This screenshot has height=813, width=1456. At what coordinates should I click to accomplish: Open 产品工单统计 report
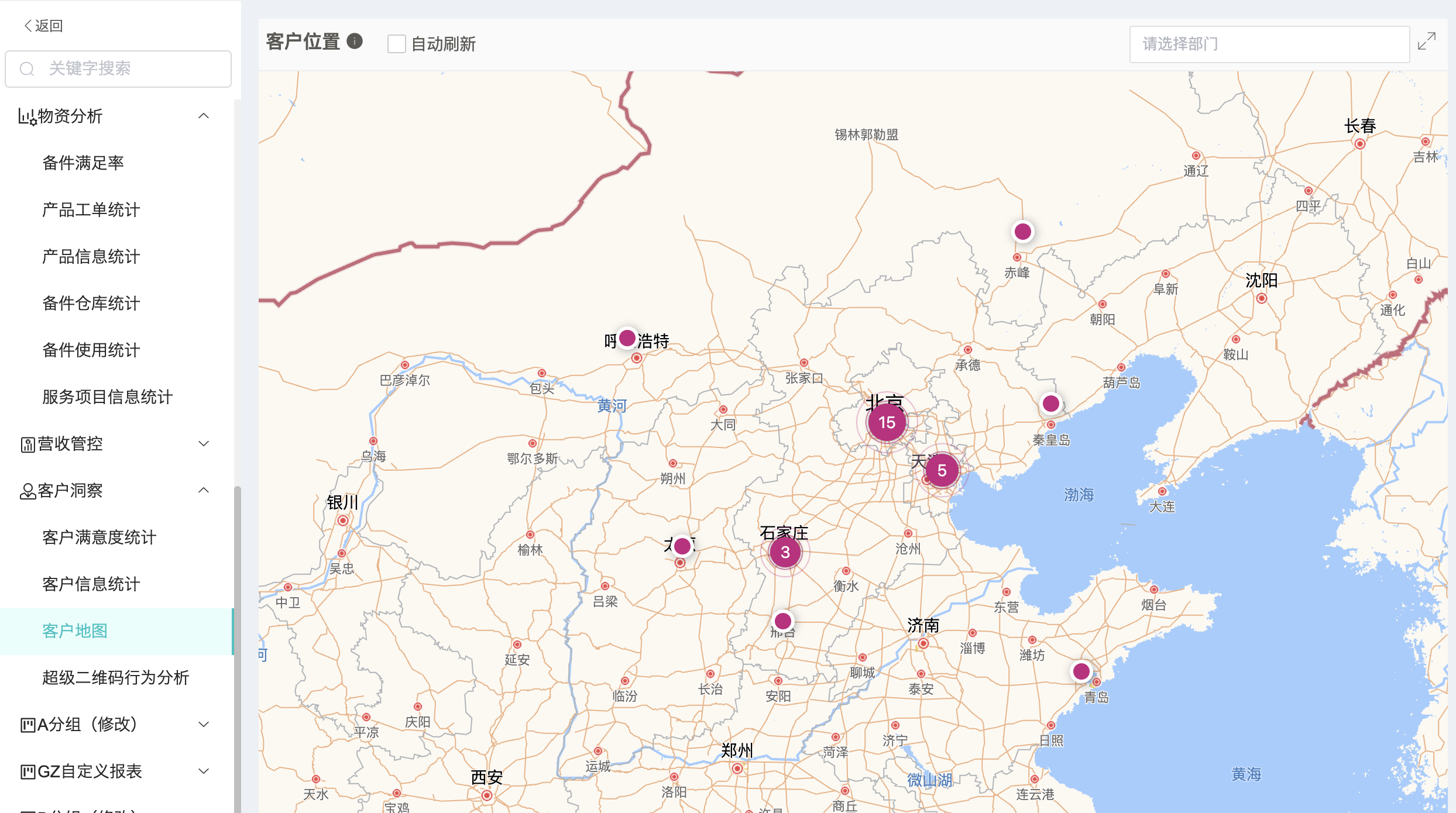pos(91,209)
